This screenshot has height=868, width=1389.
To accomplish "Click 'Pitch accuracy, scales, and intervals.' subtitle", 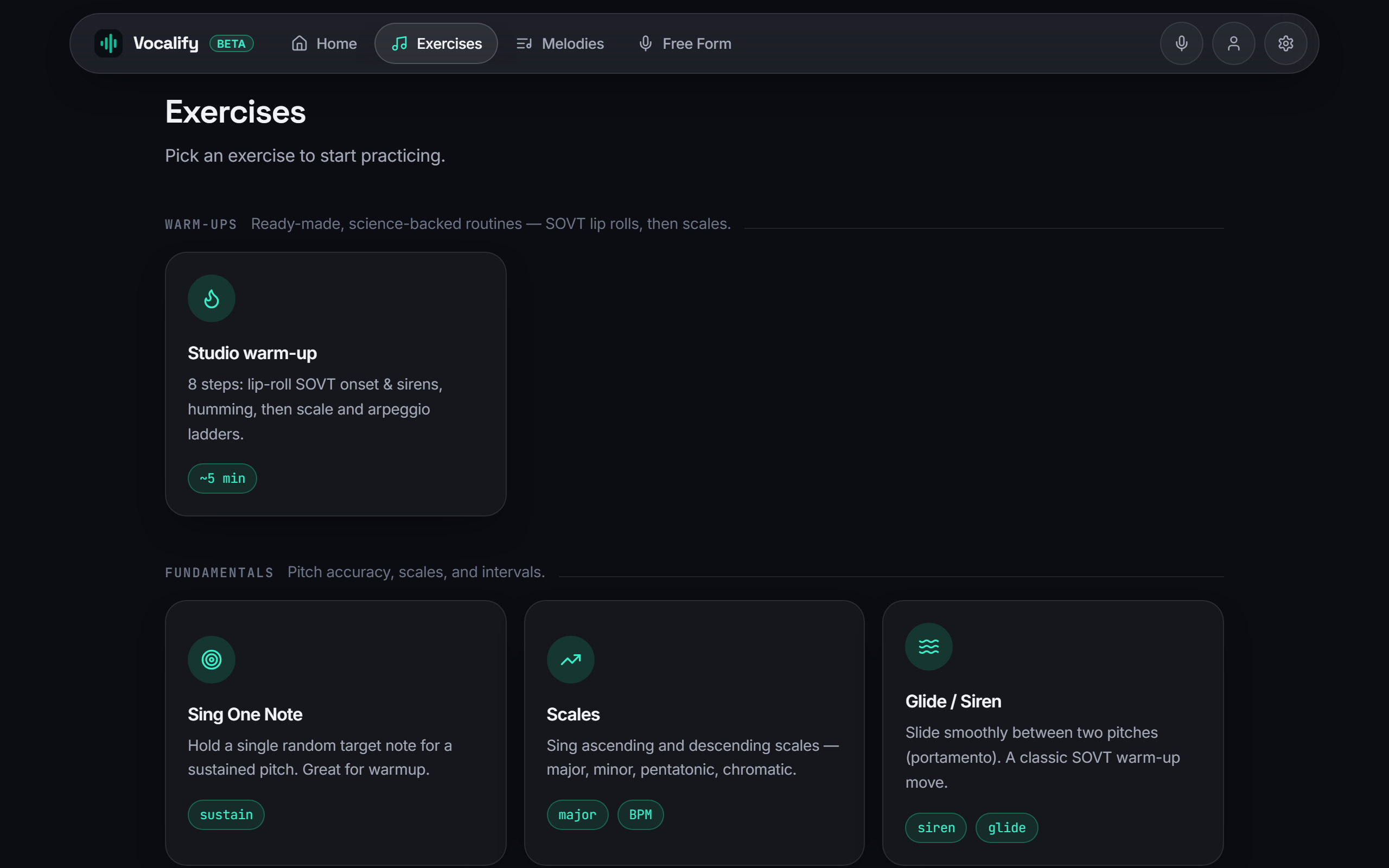I will [x=416, y=572].
